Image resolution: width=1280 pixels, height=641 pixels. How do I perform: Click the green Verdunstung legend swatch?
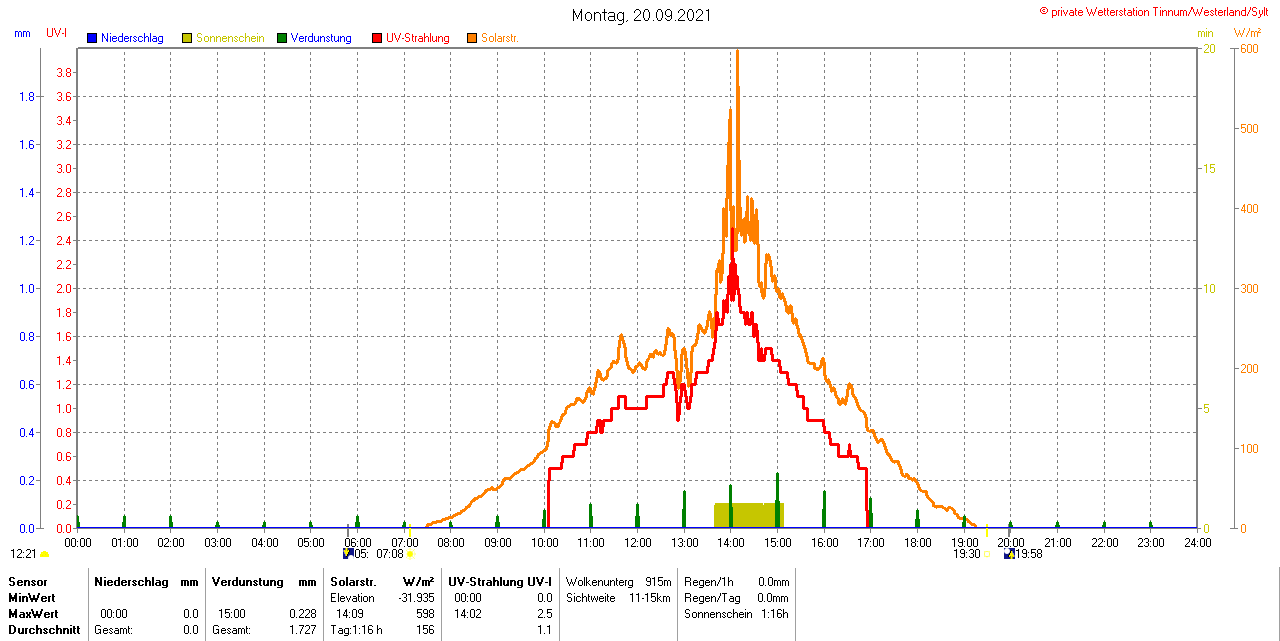click(x=282, y=38)
